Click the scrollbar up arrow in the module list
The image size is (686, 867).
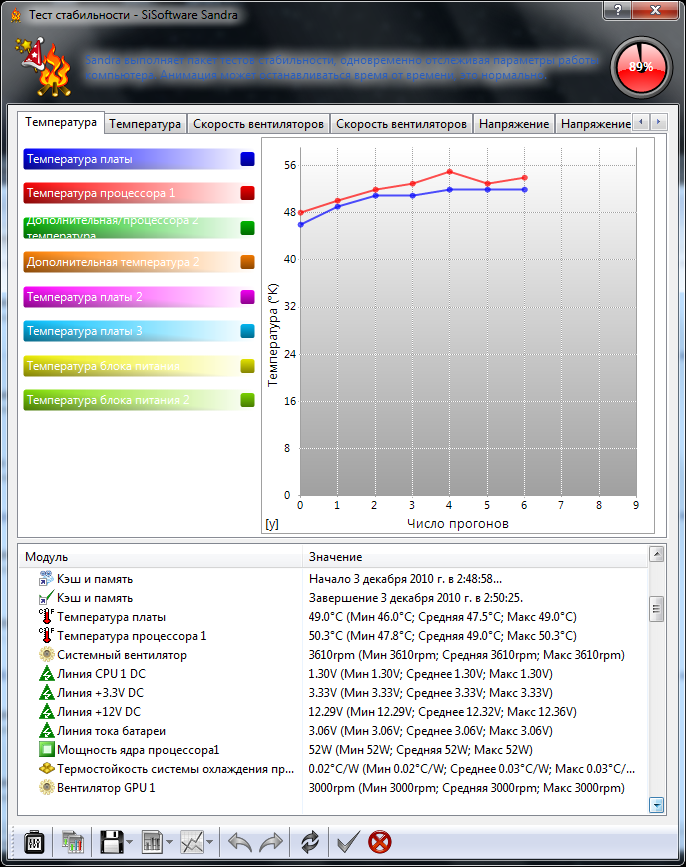[x=656, y=554]
